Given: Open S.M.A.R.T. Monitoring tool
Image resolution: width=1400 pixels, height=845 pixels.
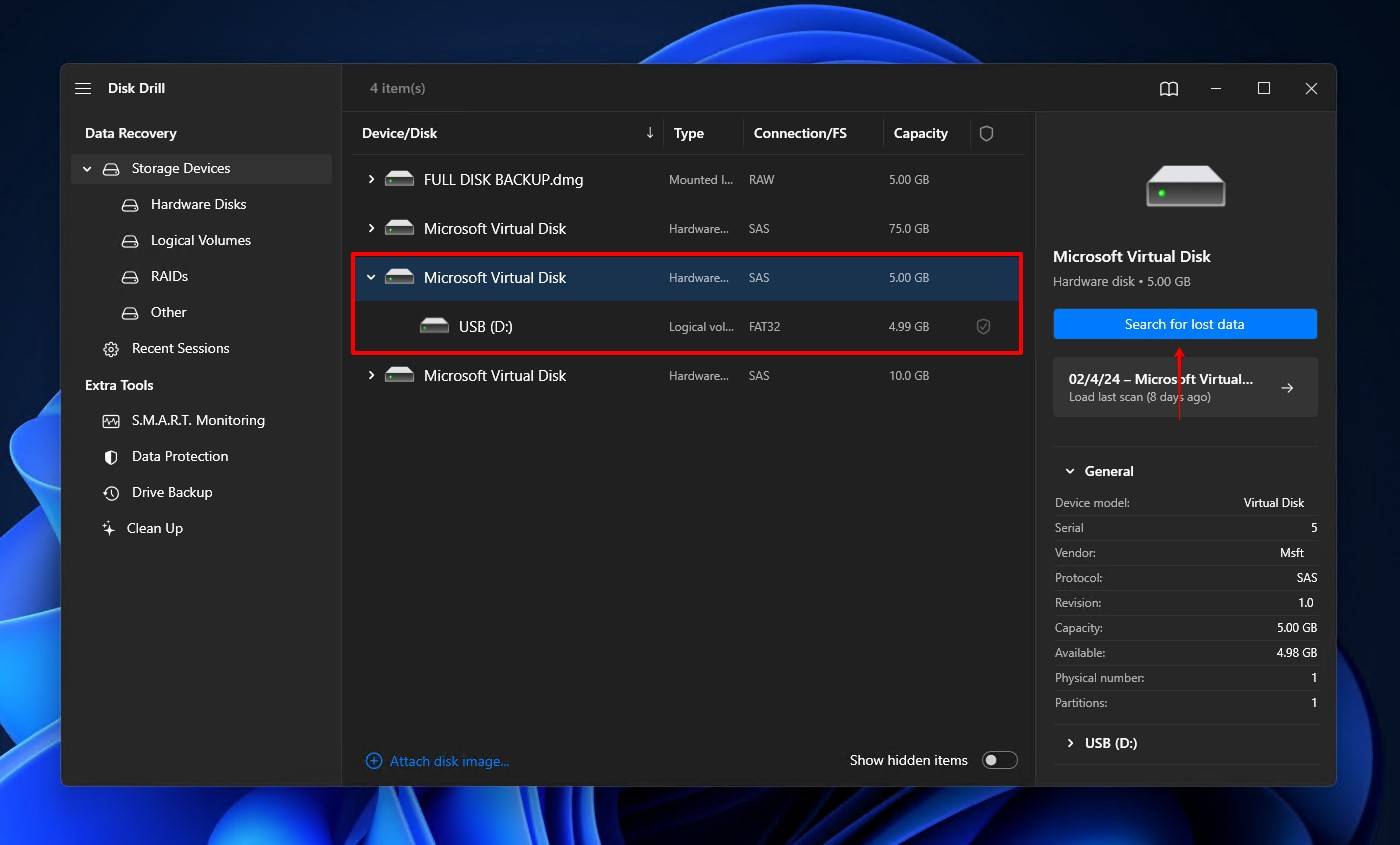Looking at the screenshot, I should [197, 421].
